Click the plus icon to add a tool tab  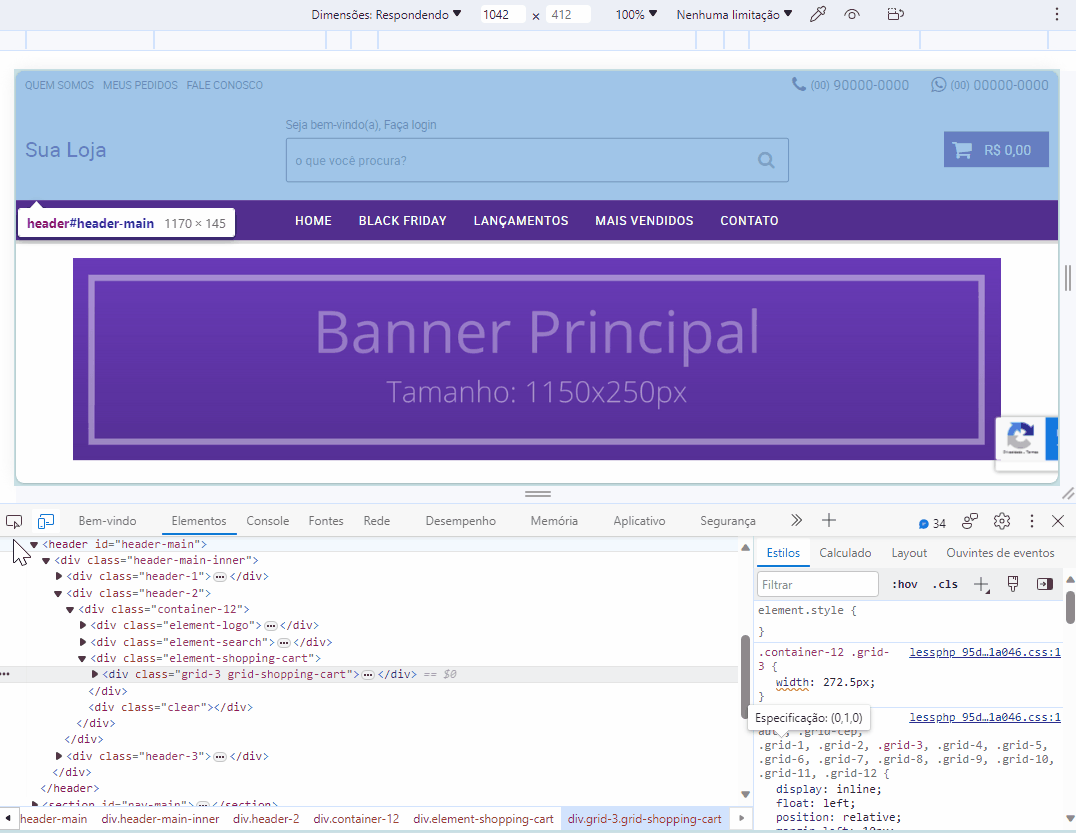(829, 521)
